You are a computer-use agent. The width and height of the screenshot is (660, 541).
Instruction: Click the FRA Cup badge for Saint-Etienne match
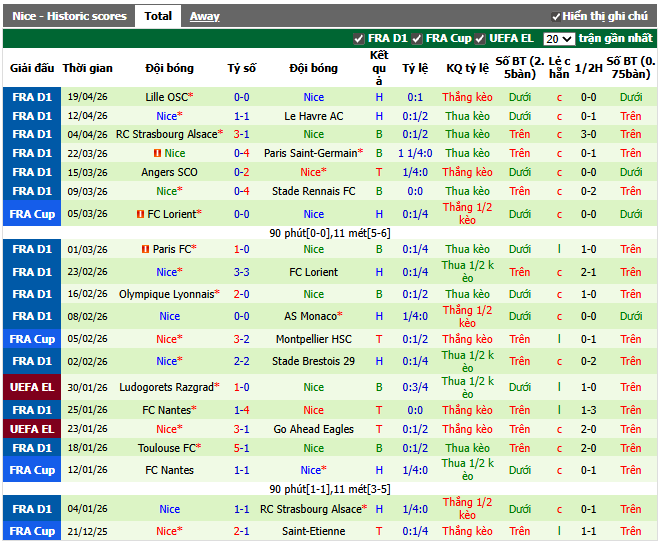pyautogui.click(x=31, y=531)
